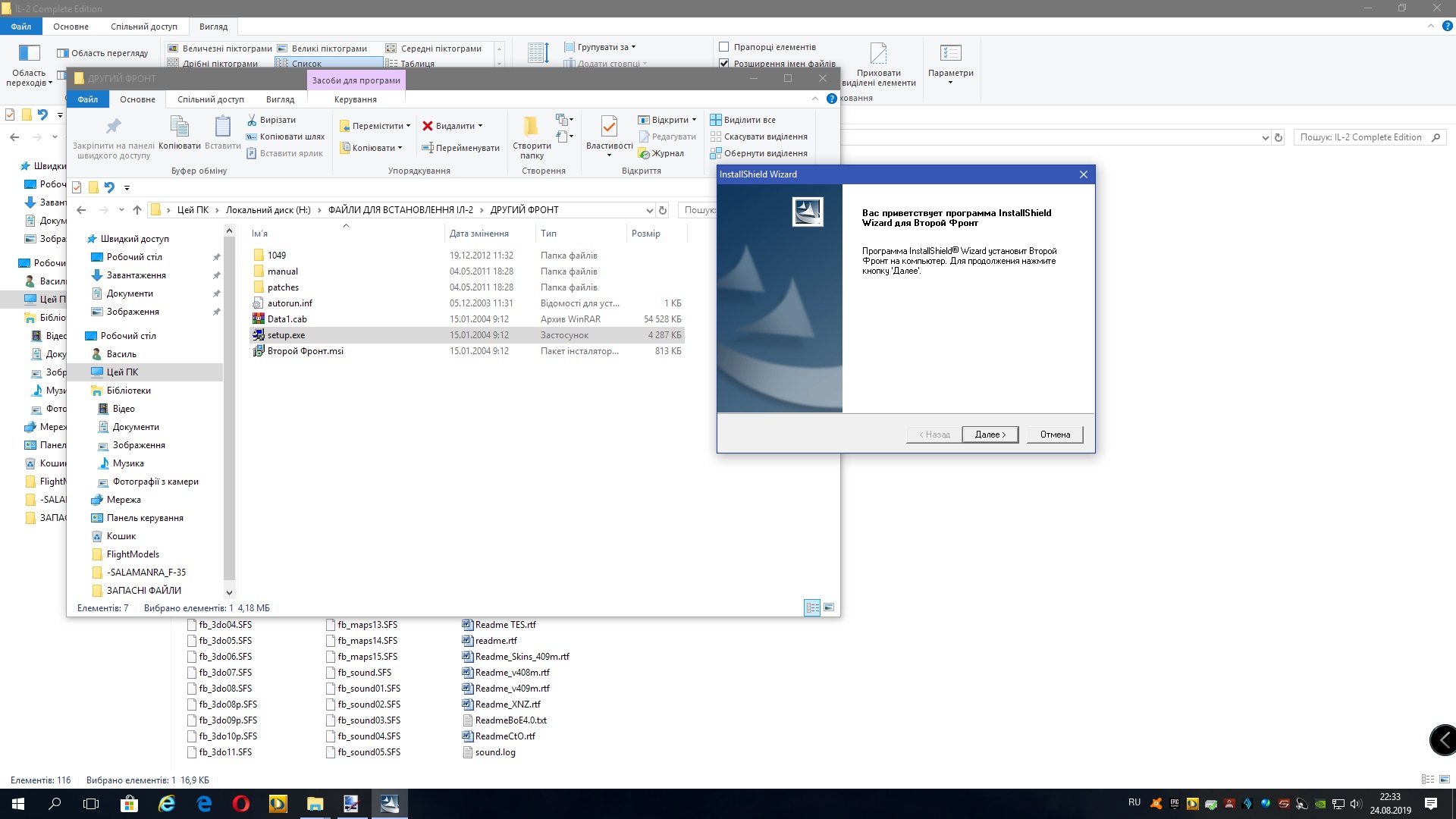Viewport: 1456px width, 819px height.
Task: Click Pin to Quick access icon
Action: point(114,126)
